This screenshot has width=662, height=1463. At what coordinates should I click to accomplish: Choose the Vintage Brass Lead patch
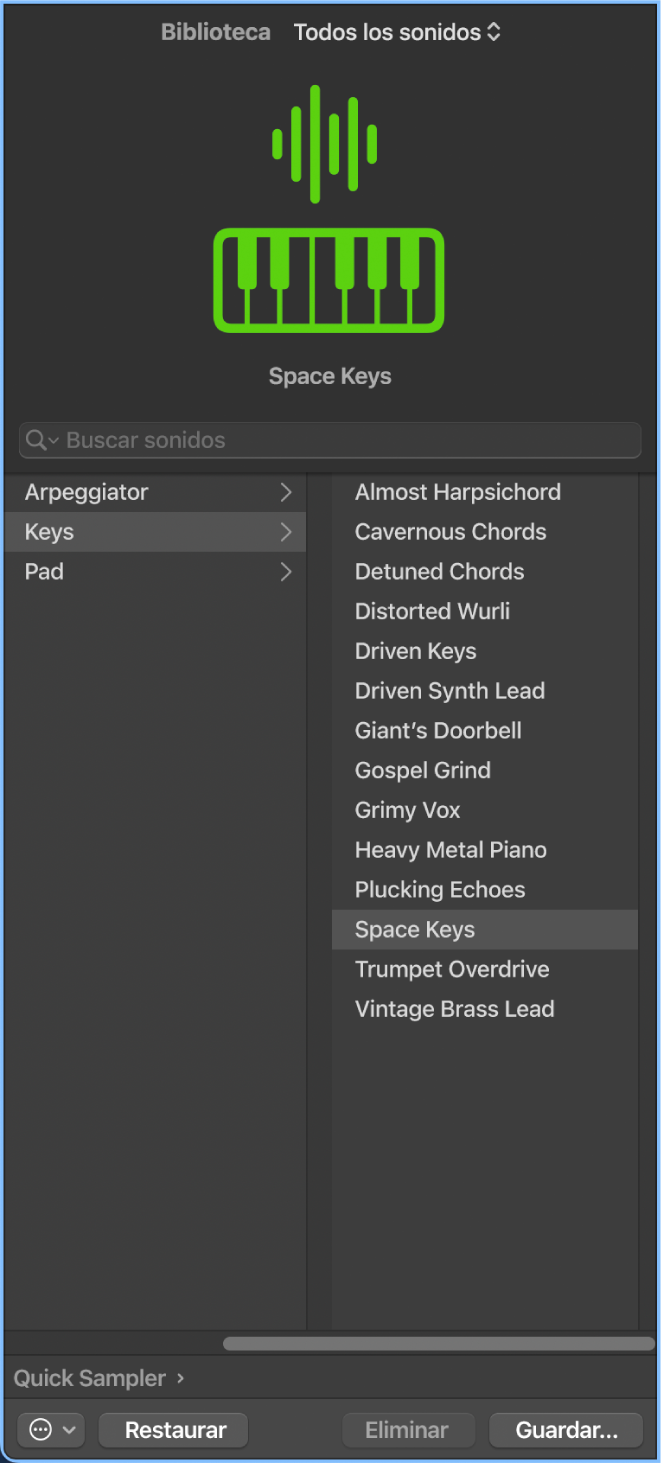pyautogui.click(x=454, y=1009)
